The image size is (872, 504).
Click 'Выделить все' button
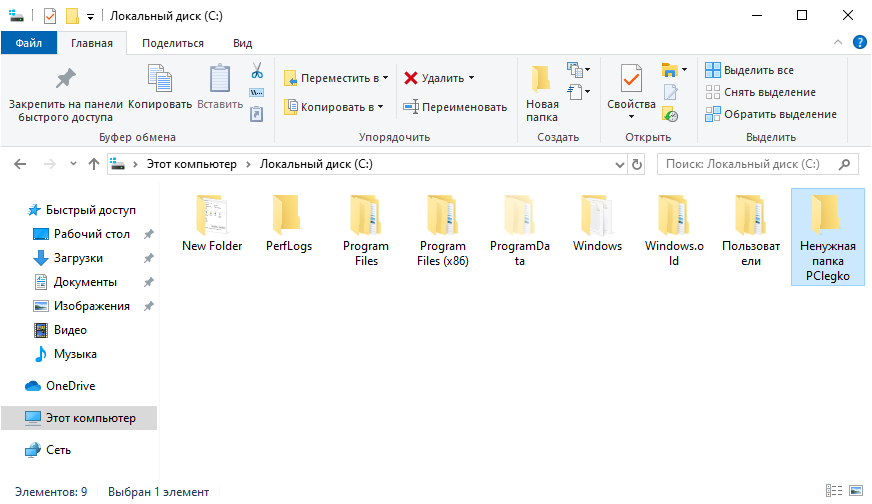(x=750, y=70)
